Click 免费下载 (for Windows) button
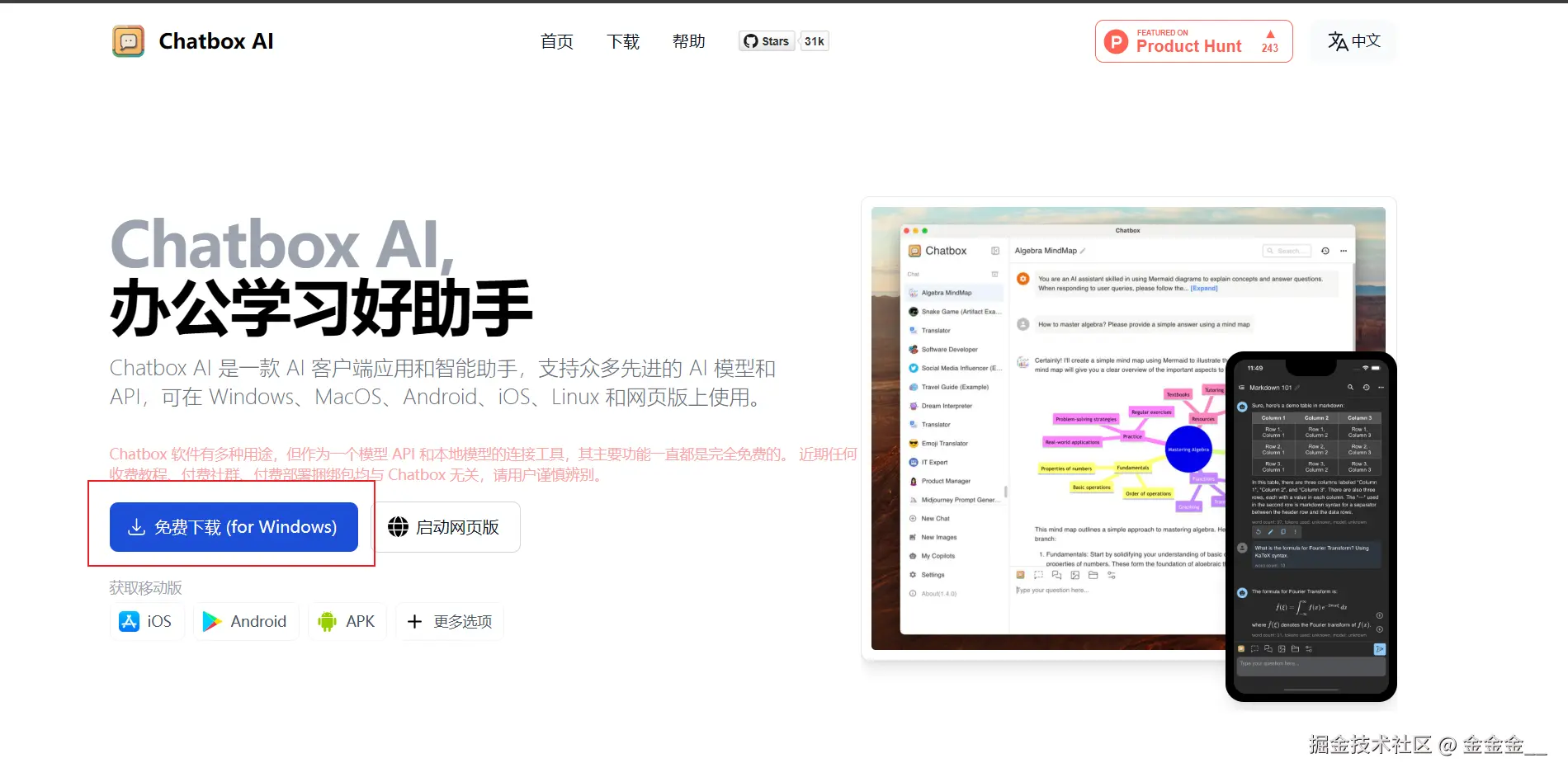The width and height of the screenshot is (1568, 777). (234, 527)
